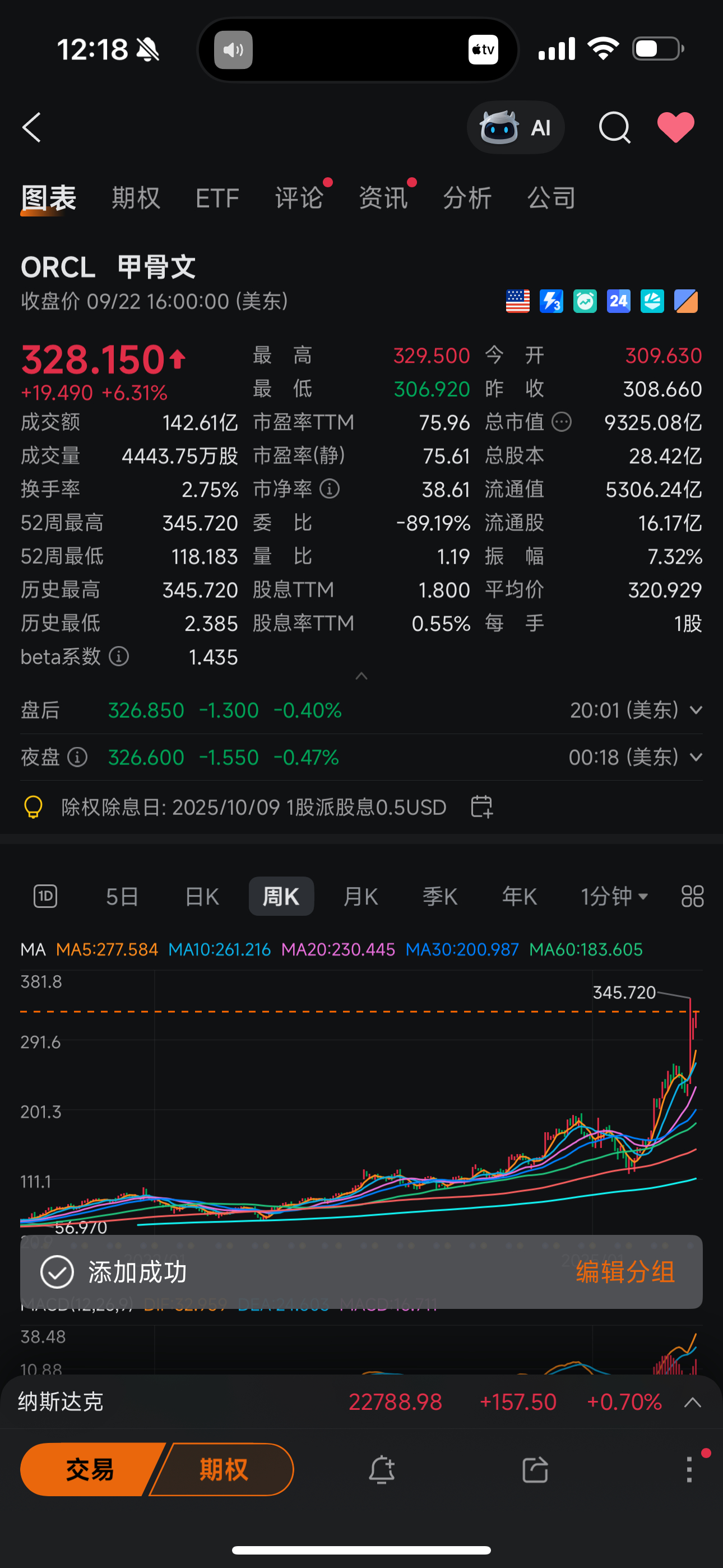Tap the Apple TV icon in Dynamic Island

(x=483, y=50)
